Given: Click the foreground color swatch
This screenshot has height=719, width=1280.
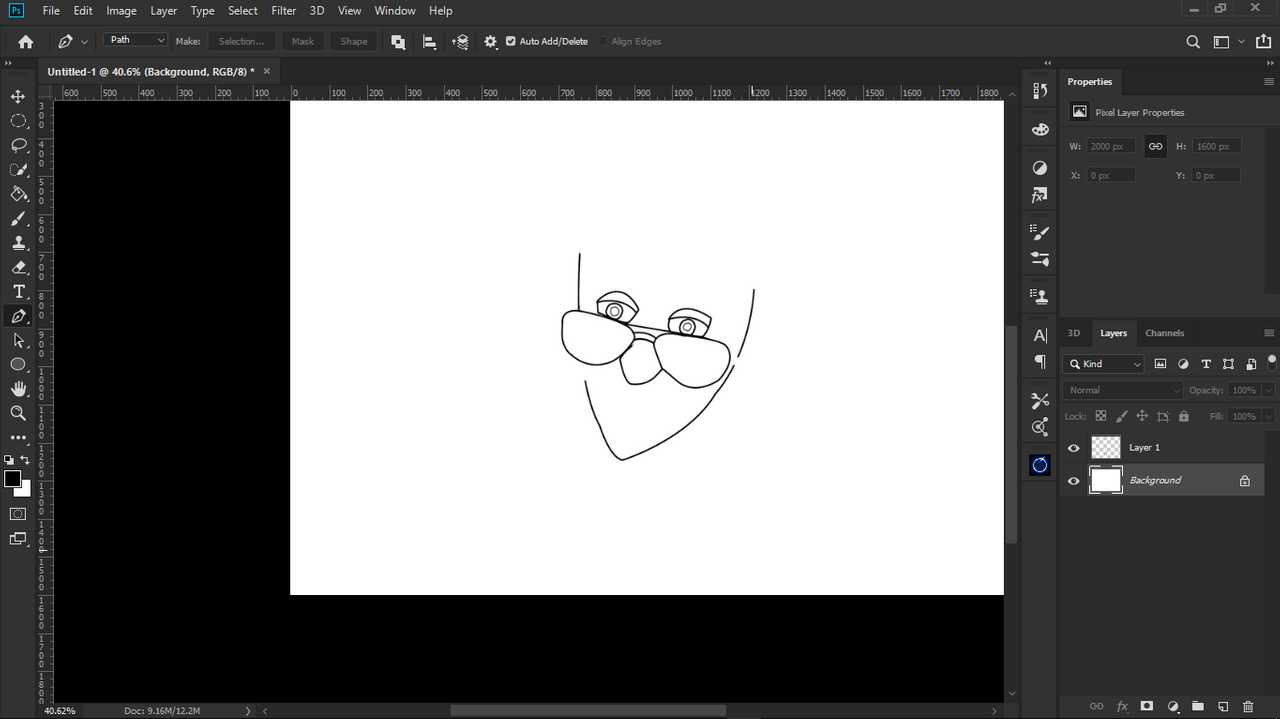Looking at the screenshot, I should (12, 479).
